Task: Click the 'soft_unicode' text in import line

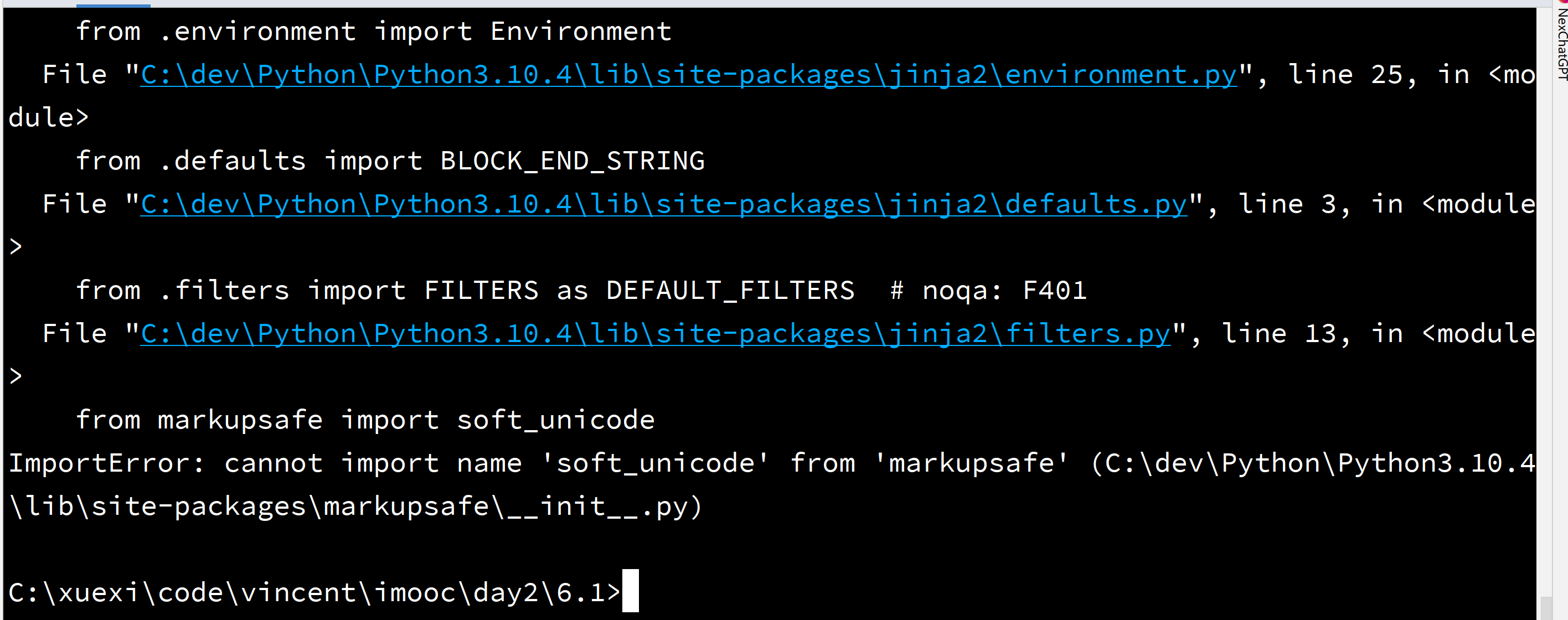Action: (x=556, y=420)
